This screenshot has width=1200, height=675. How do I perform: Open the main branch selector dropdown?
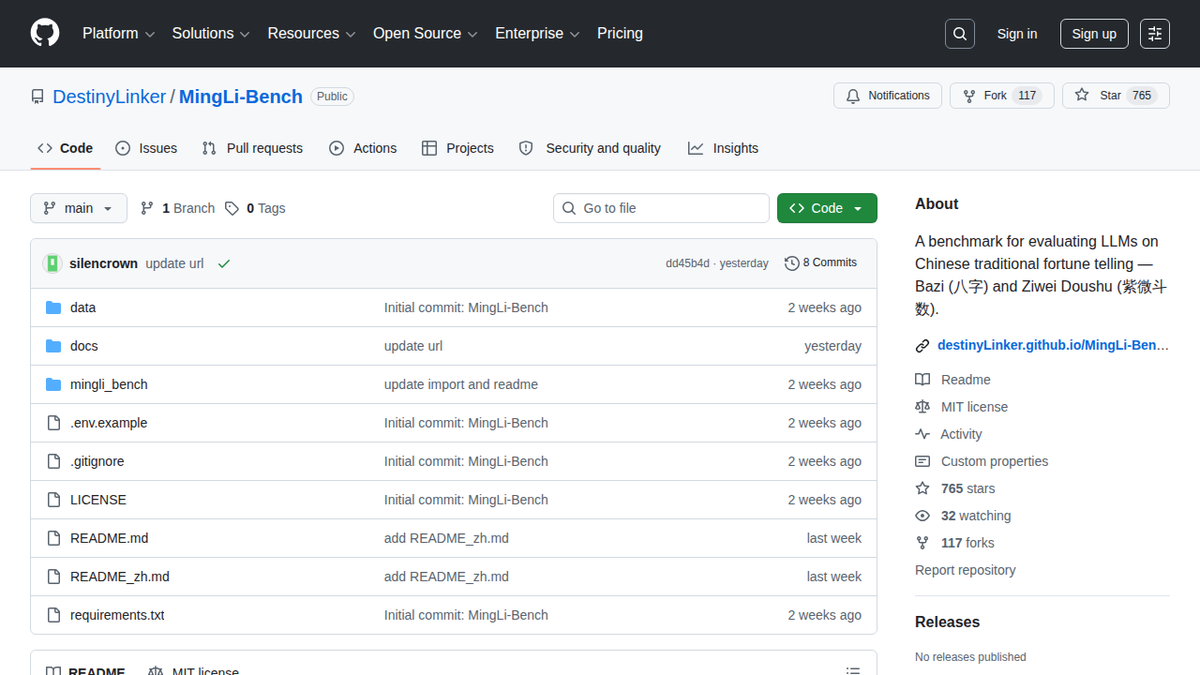(79, 208)
